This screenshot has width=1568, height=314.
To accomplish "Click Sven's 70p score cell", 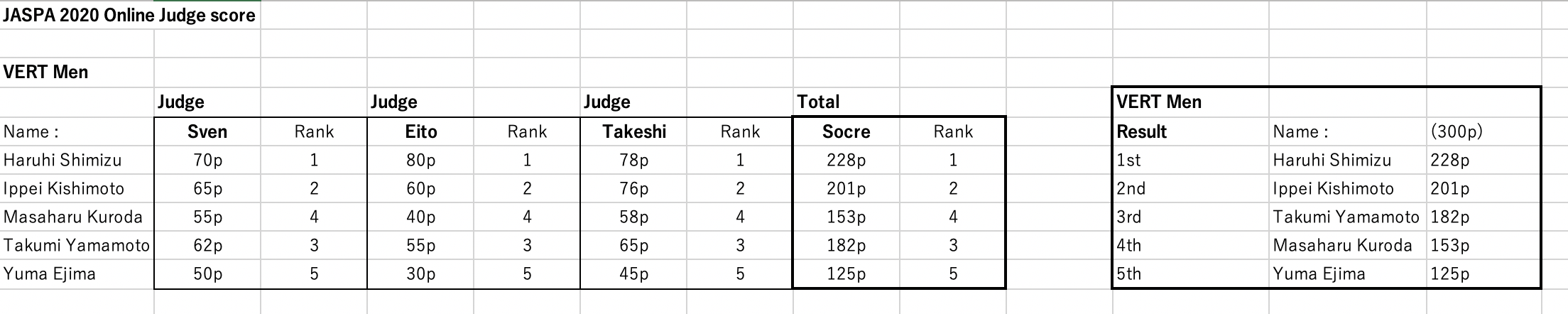I will (x=207, y=160).
